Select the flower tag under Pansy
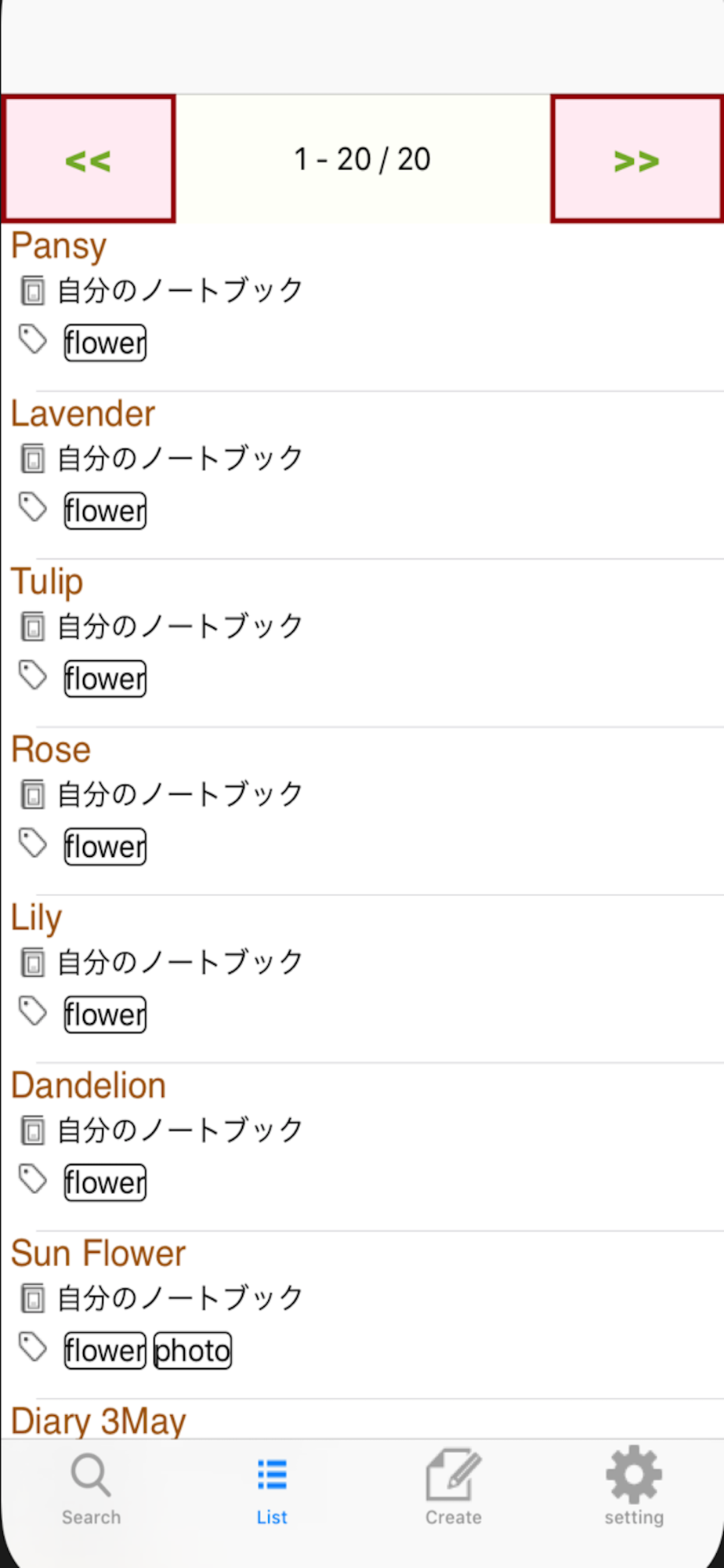Viewport: 724px width, 1568px height. pyautogui.click(x=105, y=343)
